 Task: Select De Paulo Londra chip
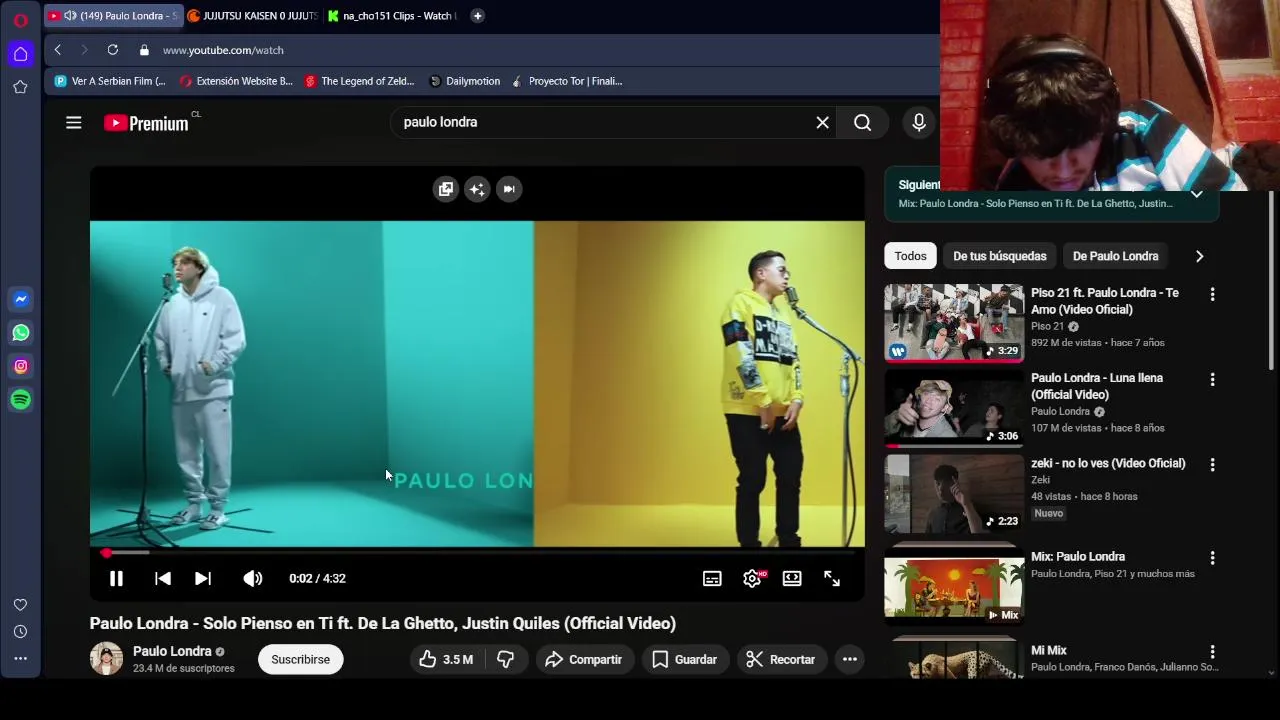[1115, 256]
